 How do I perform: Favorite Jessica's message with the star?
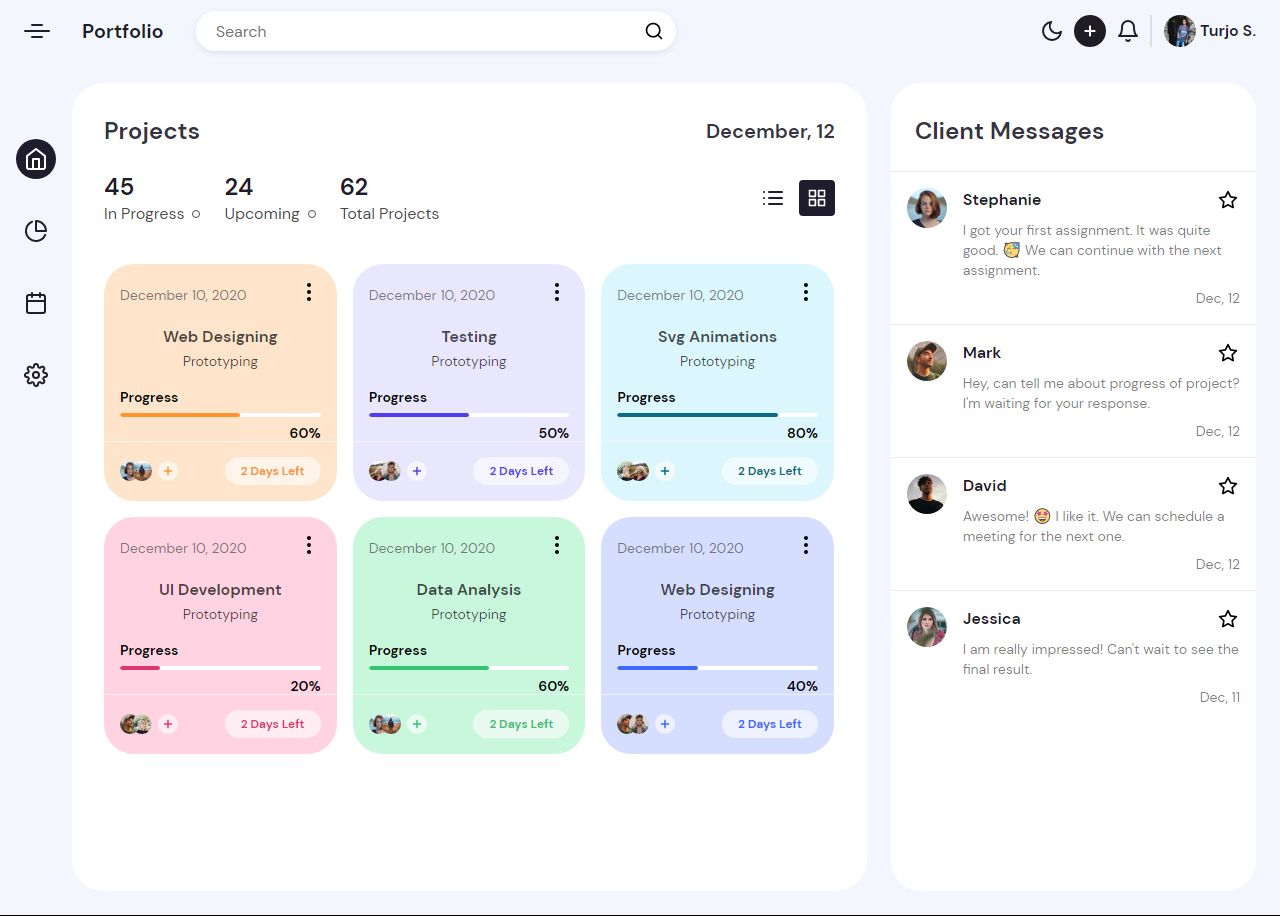coord(1228,619)
